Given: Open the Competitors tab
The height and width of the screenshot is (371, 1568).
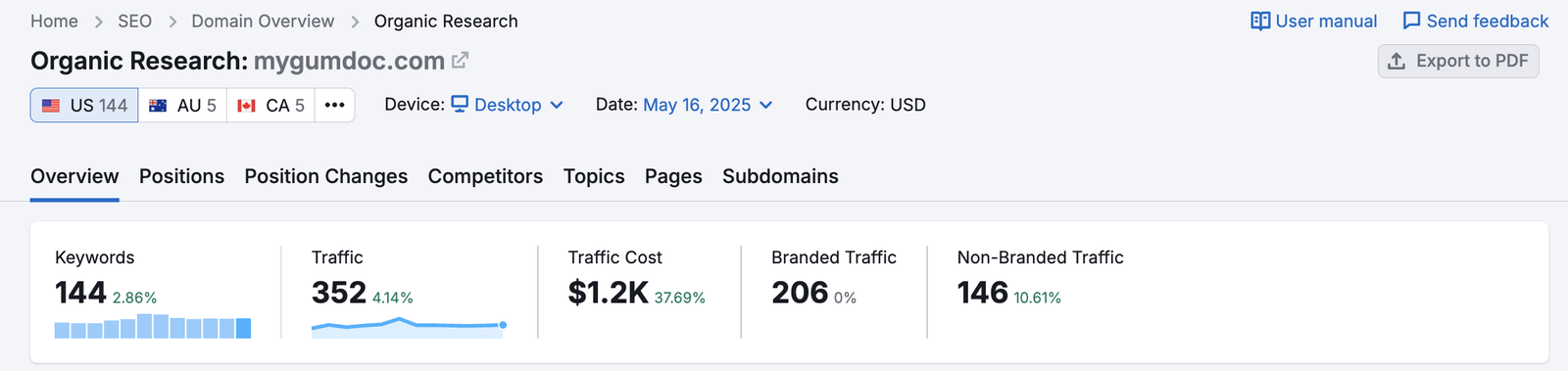Looking at the screenshot, I should (x=485, y=176).
